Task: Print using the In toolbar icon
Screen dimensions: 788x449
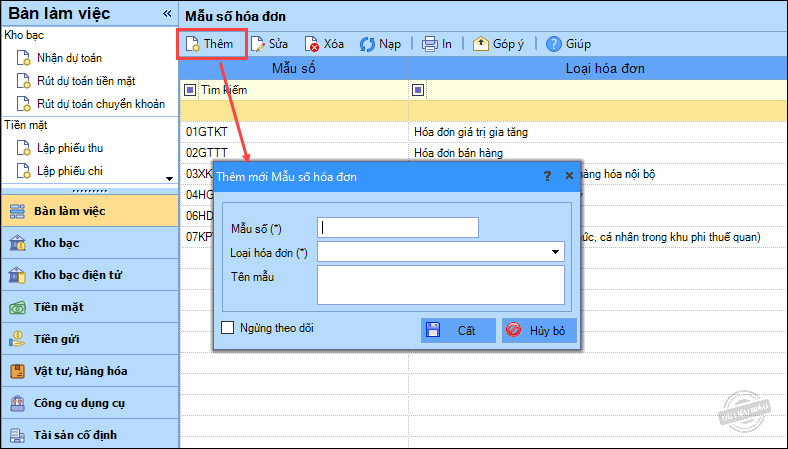Action: (x=430, y=44)
